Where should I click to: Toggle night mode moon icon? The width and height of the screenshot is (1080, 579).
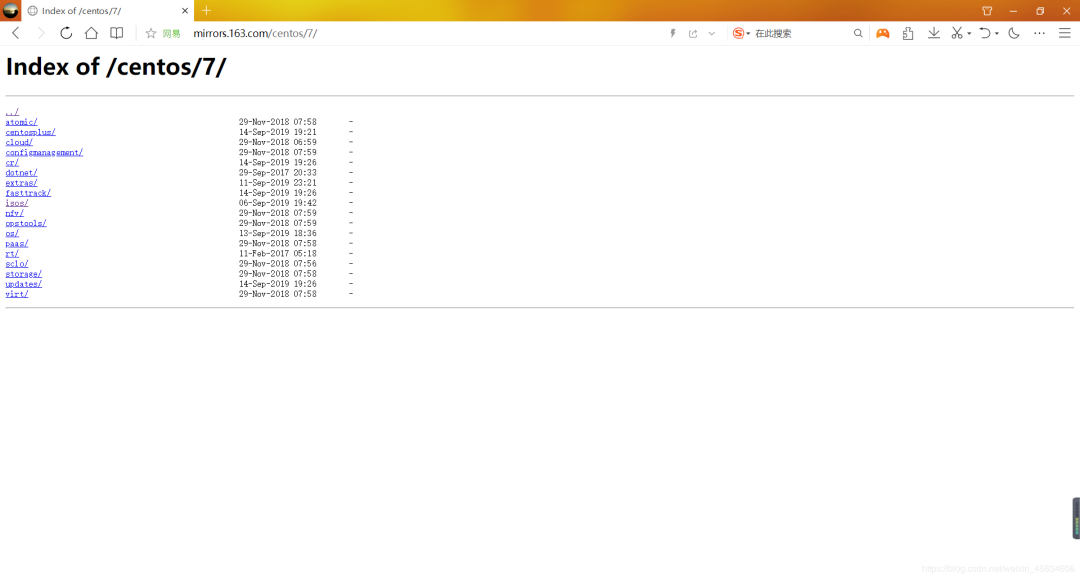tap(1014, 33)
